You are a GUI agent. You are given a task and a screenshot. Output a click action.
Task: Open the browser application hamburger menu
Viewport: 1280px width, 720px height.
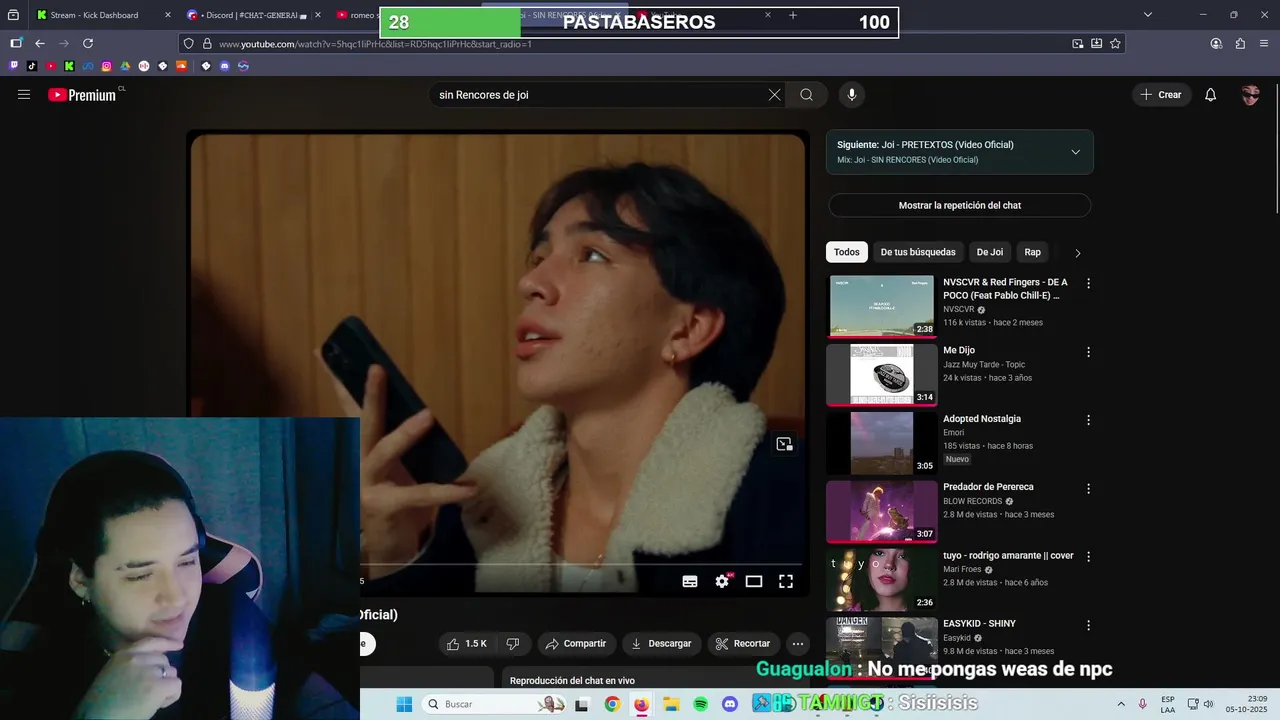[x=1264, y=43]
